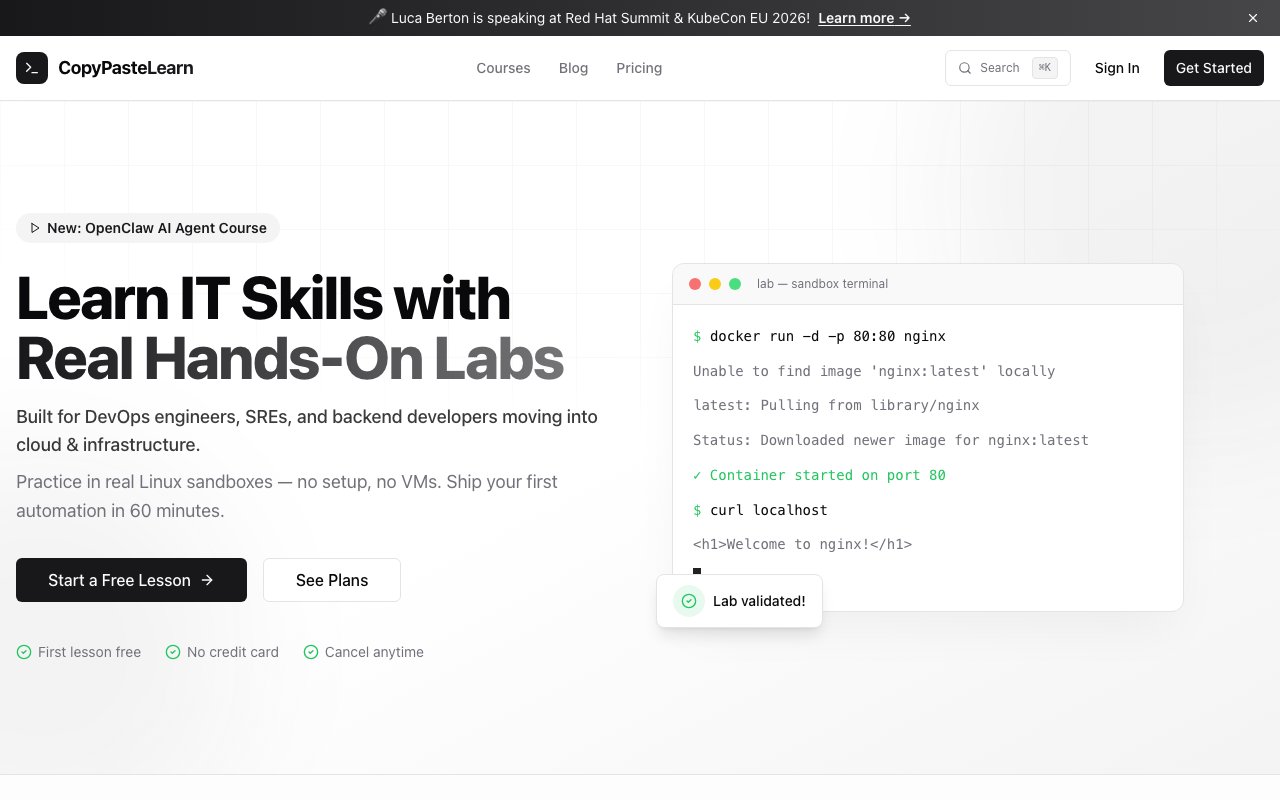Click the Lab validated! notification
1280x800 pixels.
tap(739, 601)
